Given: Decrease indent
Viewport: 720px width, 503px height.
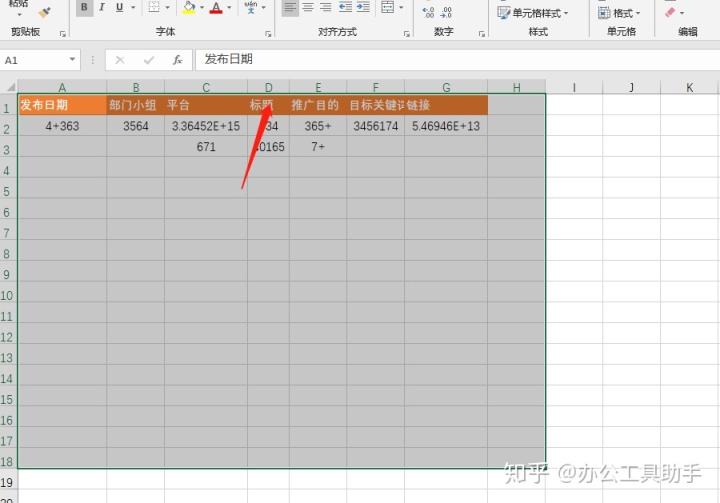Looking at the screenshot, I should [x=345, y=7].
